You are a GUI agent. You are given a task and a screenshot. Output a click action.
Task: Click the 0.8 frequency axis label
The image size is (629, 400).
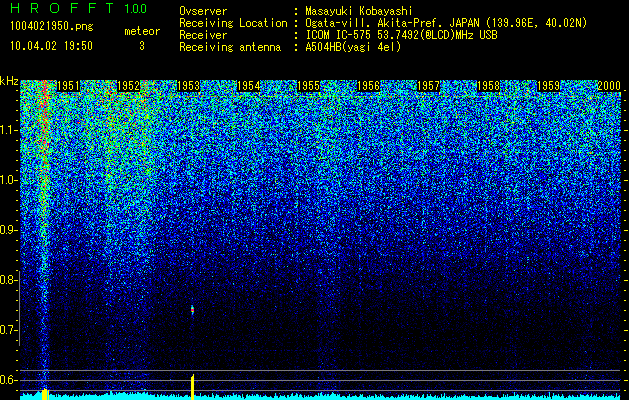tap(8, 280)
